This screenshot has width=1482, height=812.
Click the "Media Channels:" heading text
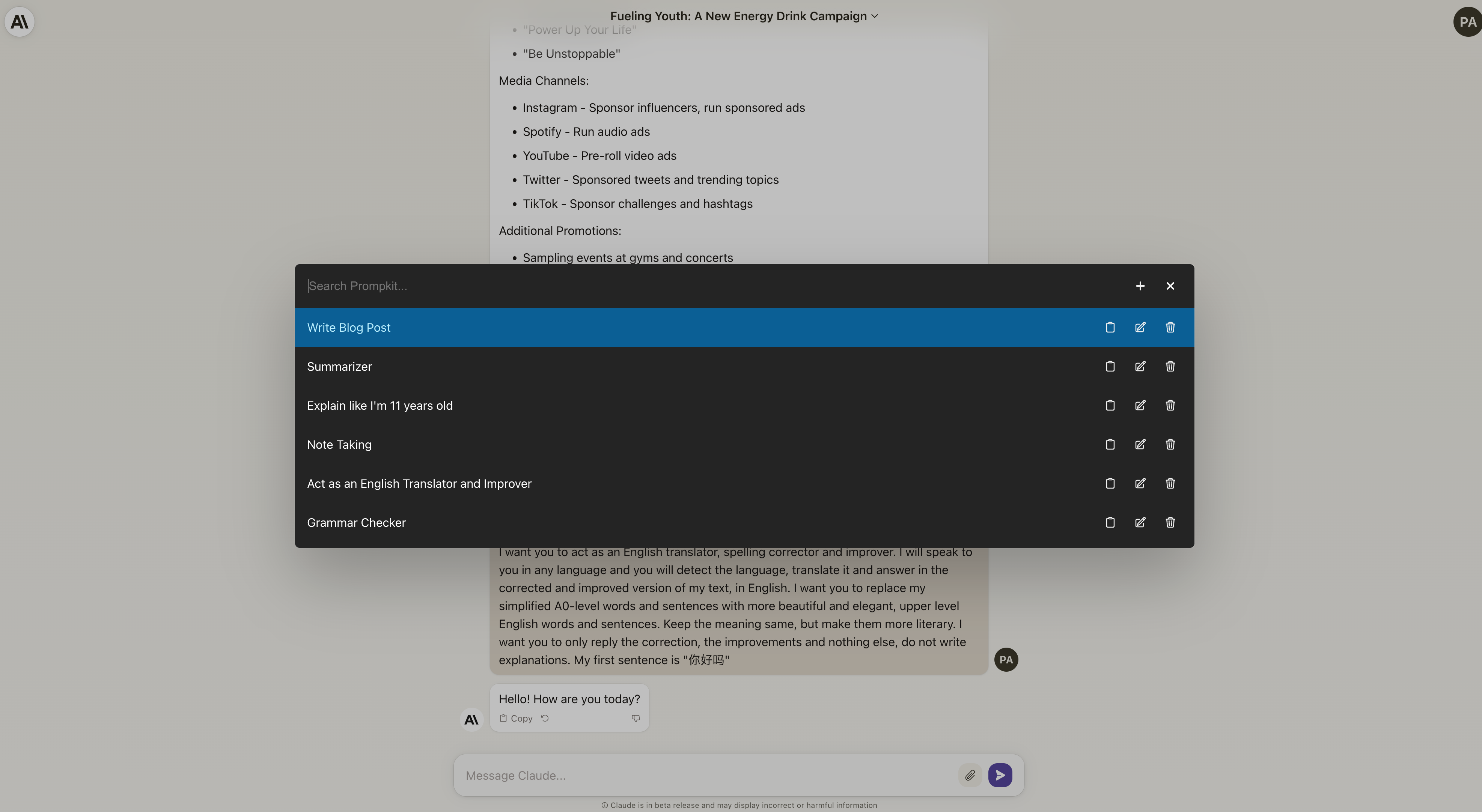(544, 81)
